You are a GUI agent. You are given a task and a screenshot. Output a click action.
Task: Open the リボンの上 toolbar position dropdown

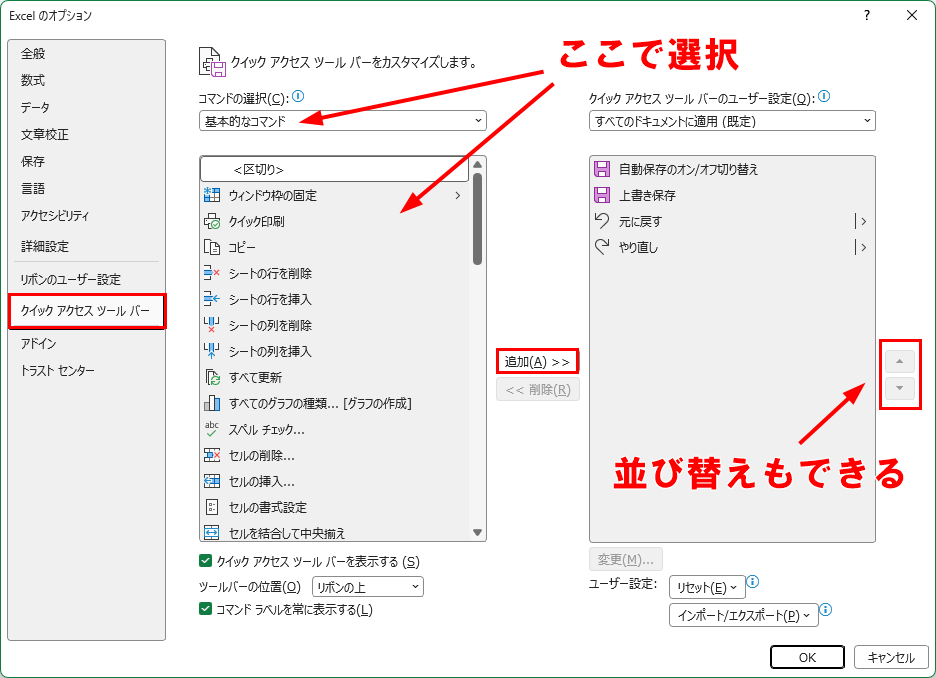(x=368, y=587)
